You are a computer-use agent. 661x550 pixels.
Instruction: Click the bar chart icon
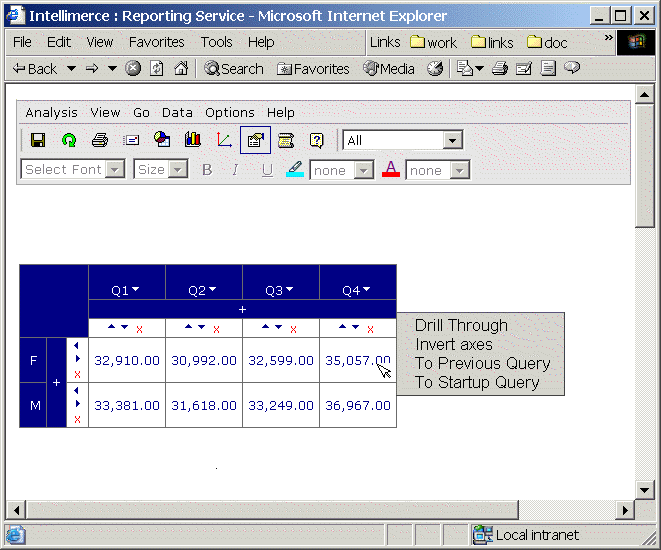[193, 140]
